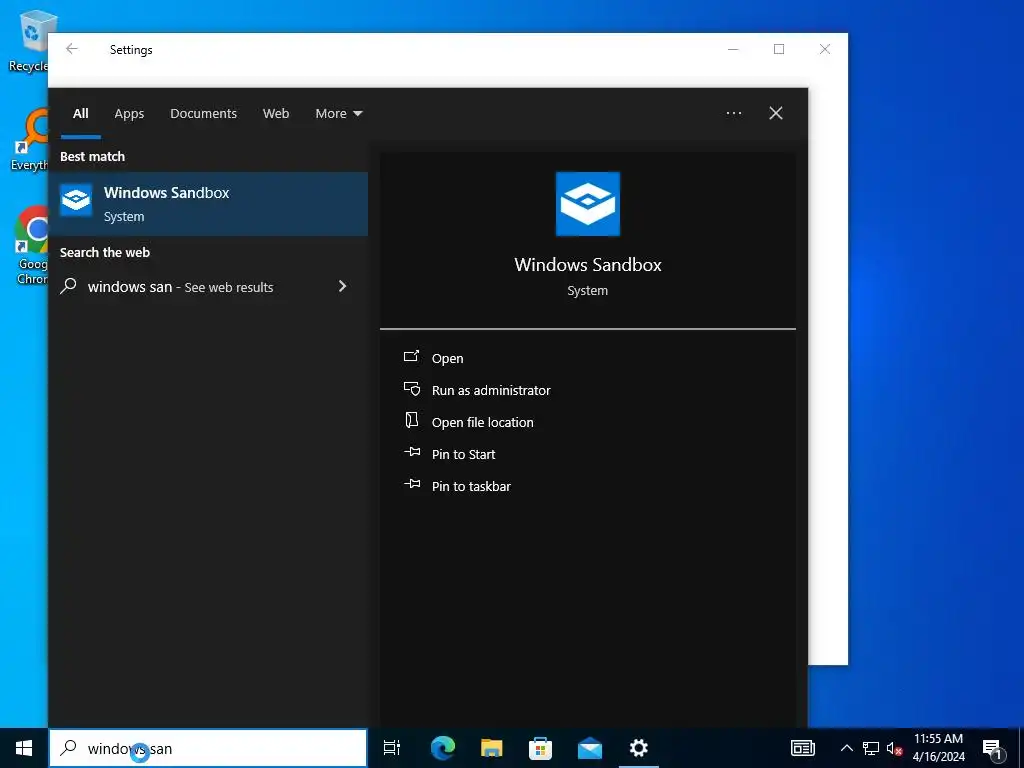Image resolution: width=1024 pixels, height=768 pixels.
Task: Show hidden system tray icons
Action: point(846,748)
